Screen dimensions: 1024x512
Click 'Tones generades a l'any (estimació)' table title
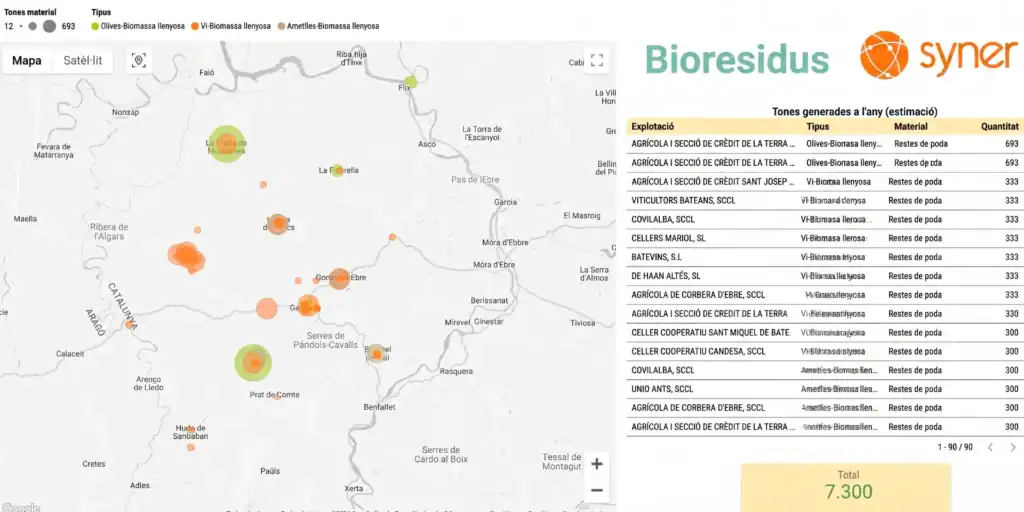coord(854,112)
